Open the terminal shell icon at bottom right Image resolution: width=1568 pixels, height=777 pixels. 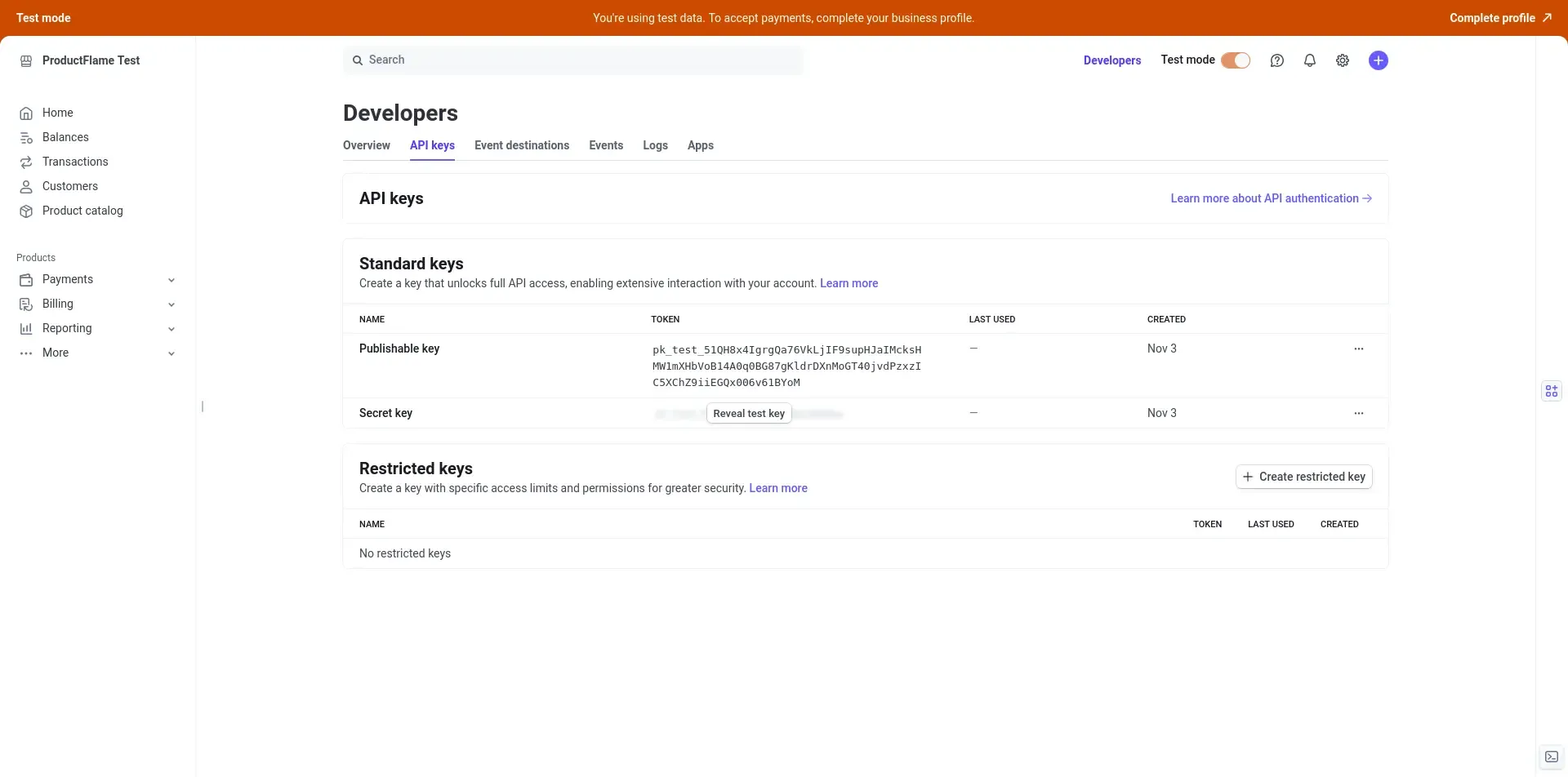point(1552,757)
